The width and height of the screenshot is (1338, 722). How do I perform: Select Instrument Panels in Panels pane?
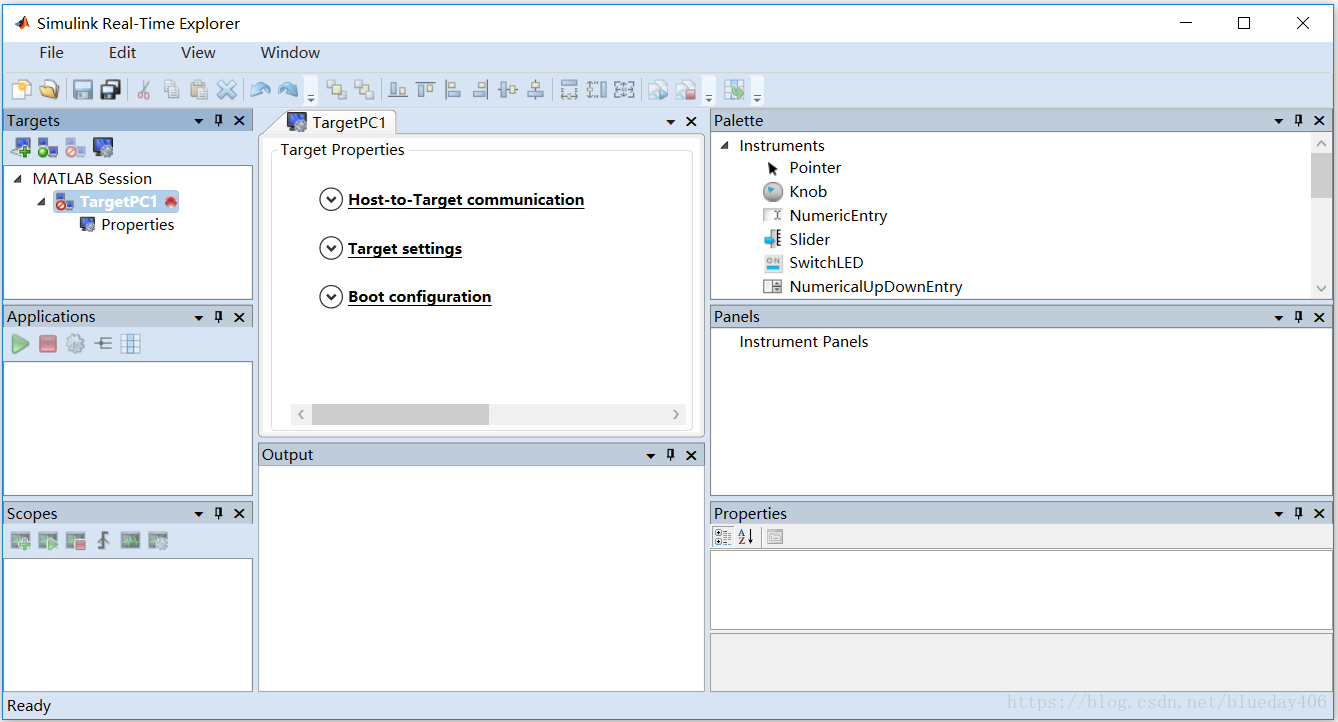pyautogui.click(x=804, y=342)
